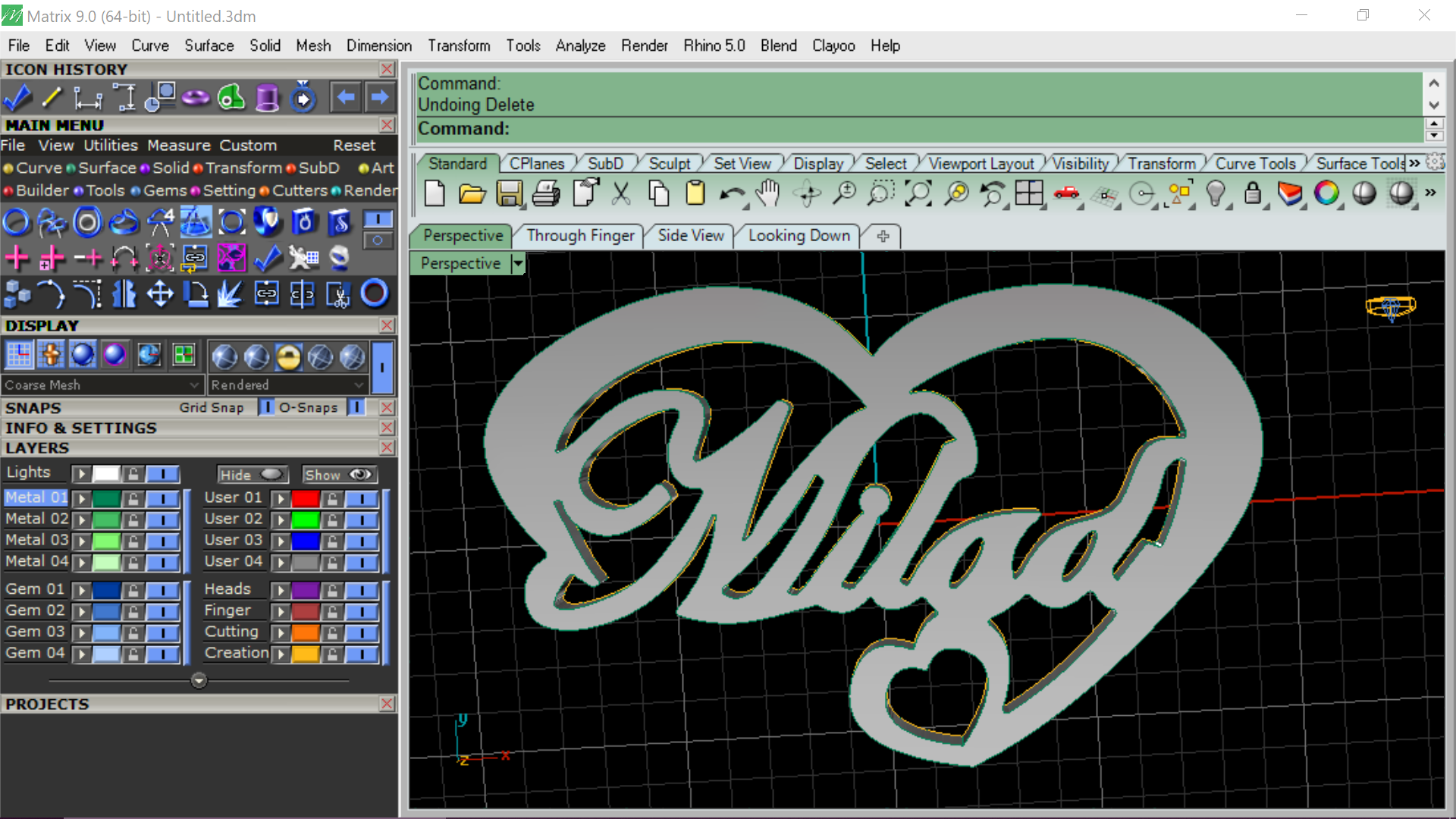The image size is (1456, 819).
Task: Select the Cut scissors icon
Action: (x=621, y=194)
